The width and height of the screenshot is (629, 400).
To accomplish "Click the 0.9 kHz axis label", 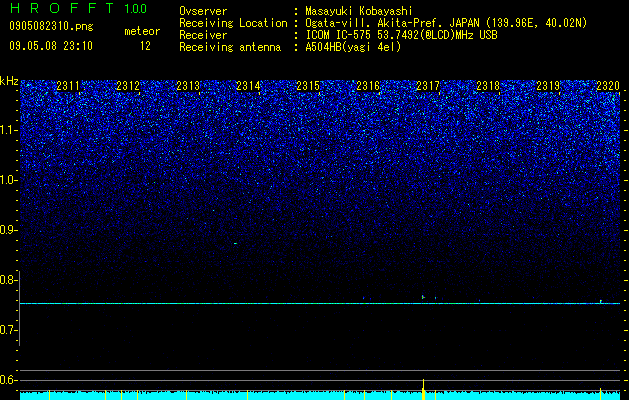I will point(9,230).
